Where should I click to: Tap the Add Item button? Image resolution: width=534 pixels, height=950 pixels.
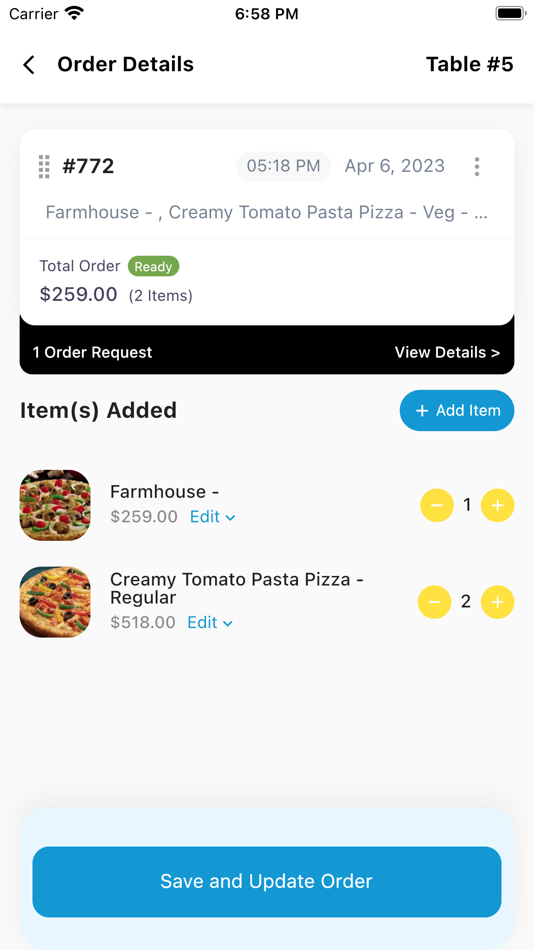(x=457, y=410)
